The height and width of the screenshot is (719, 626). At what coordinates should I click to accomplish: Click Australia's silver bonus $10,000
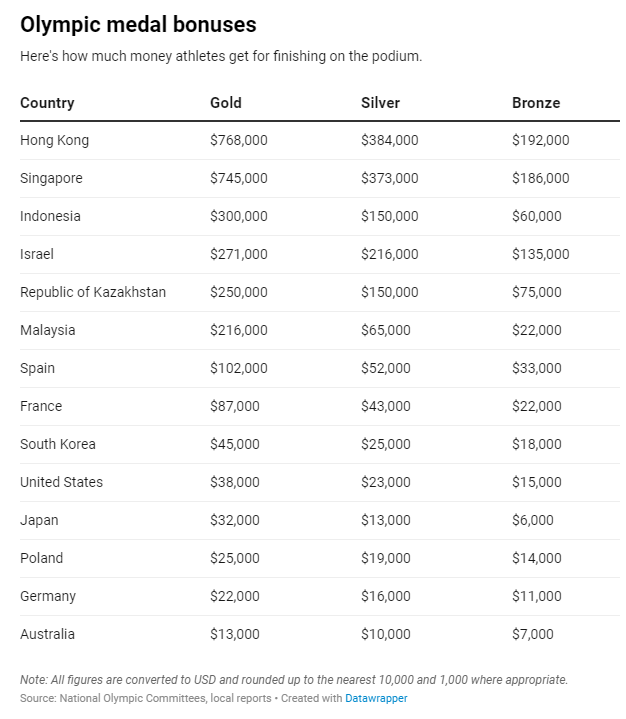tap(386, 635)
